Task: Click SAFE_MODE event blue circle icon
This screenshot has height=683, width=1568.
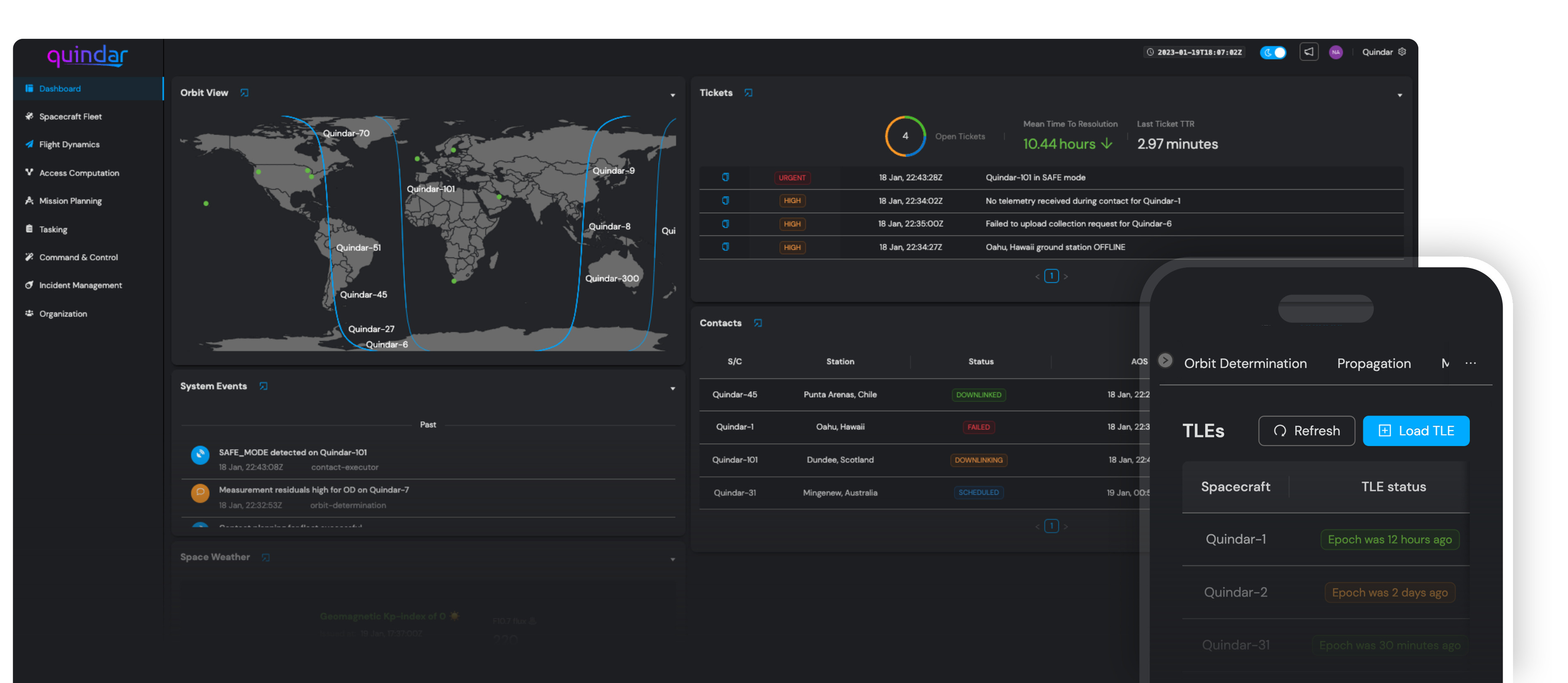Action: 200,455
